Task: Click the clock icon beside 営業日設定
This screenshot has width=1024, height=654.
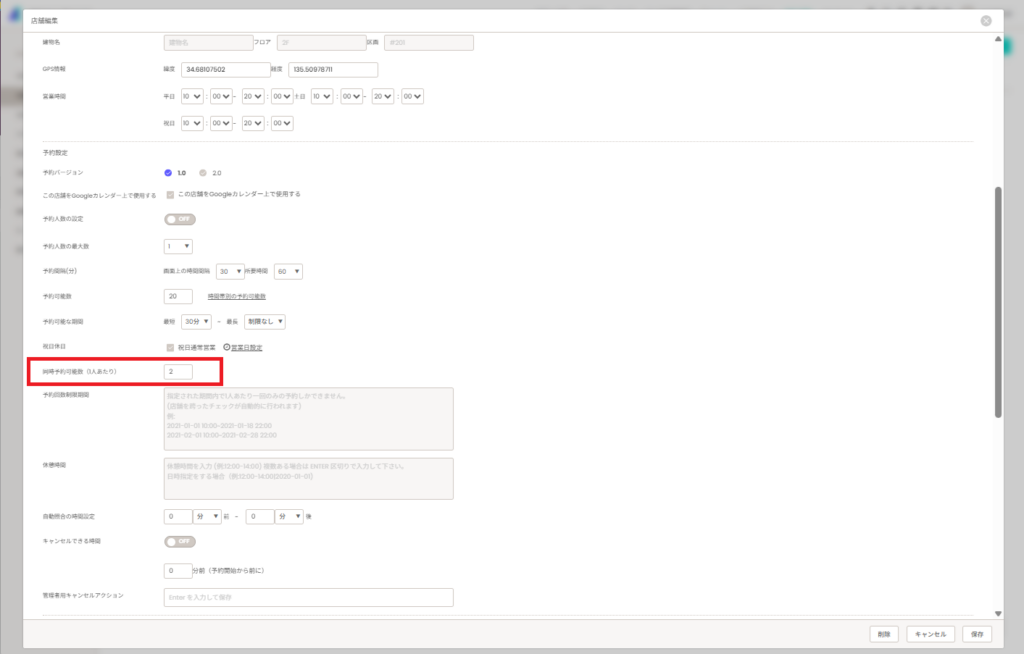Action: [x=226, y=347]
